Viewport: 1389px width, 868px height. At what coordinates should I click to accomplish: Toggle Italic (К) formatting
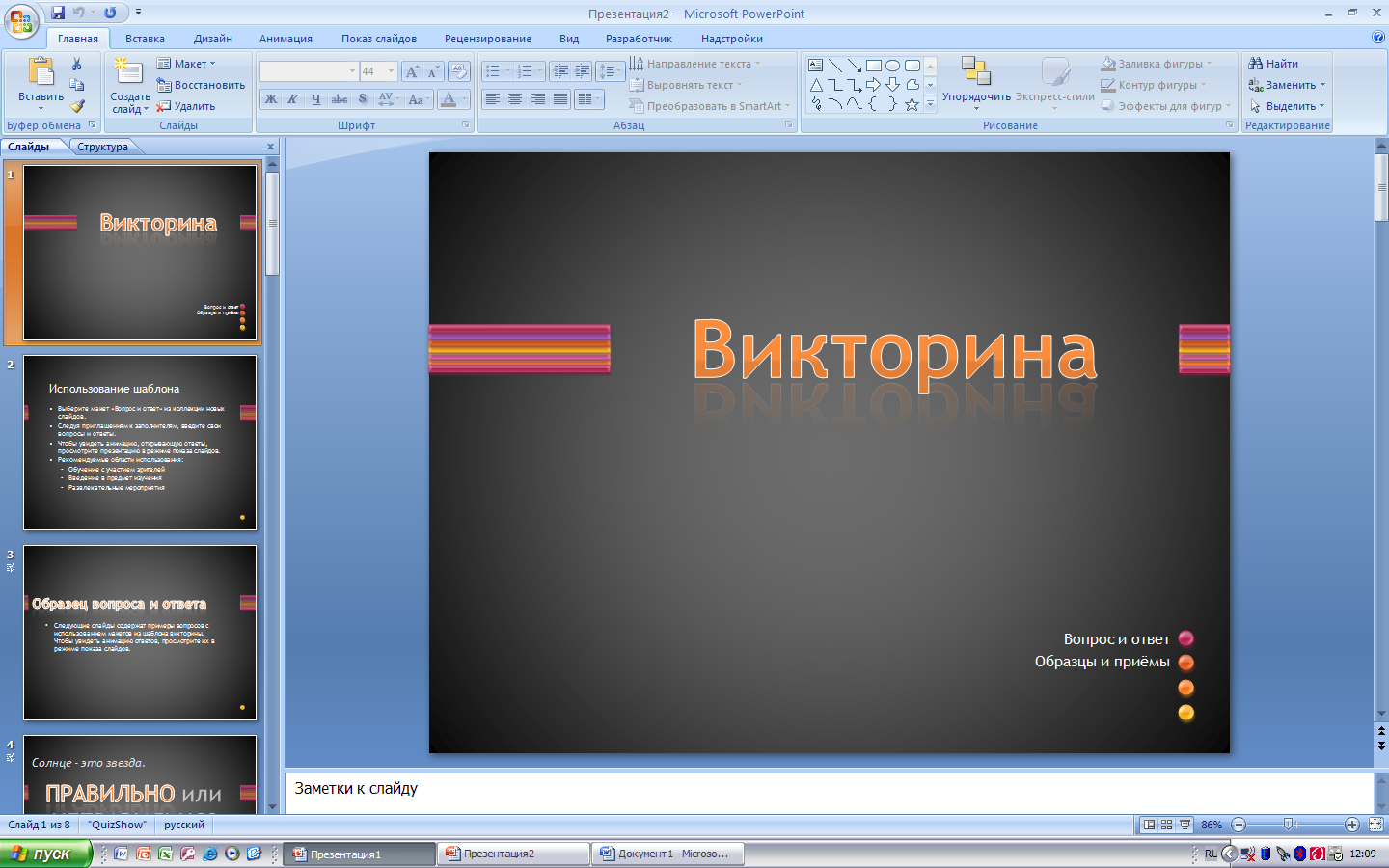(x=293, y=99)
